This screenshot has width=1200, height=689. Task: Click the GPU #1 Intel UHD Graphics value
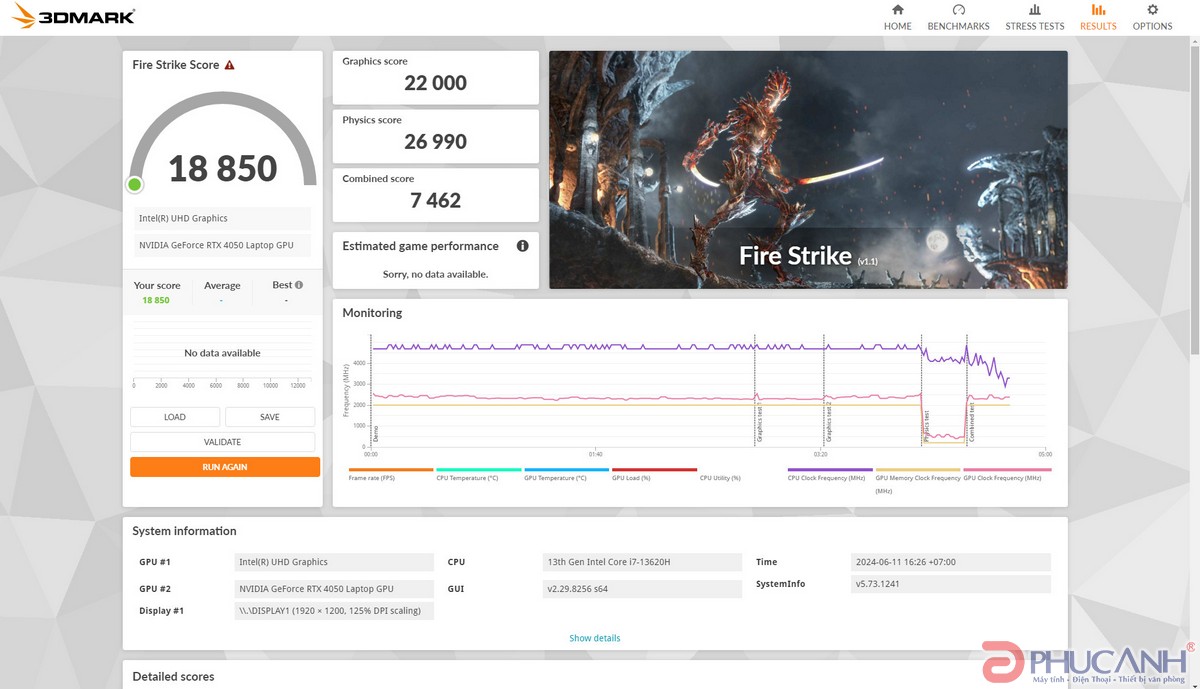[x=334, y=562]
